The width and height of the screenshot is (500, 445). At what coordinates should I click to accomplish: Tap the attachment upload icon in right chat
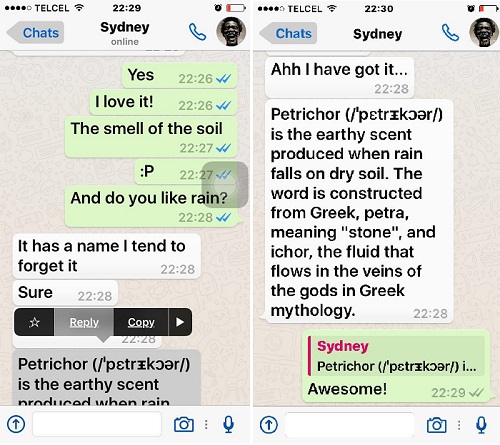269,425
